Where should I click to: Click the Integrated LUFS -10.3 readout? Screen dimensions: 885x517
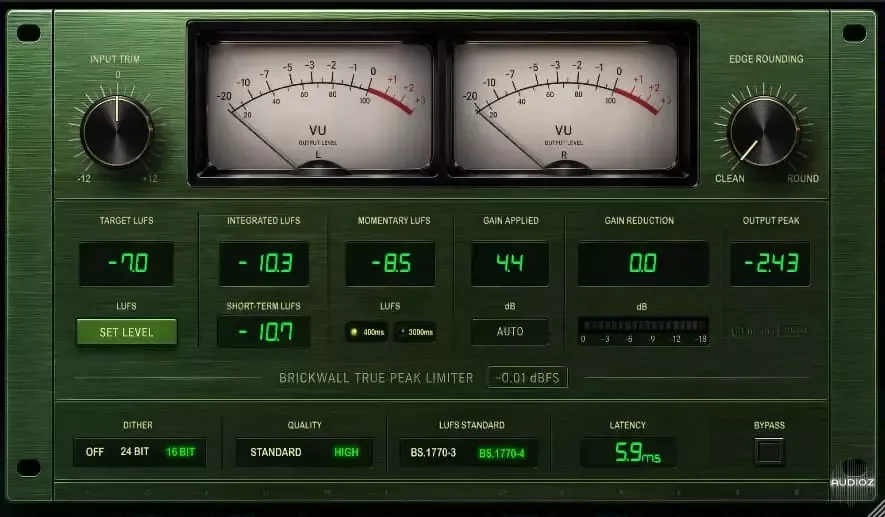(264, 264)
